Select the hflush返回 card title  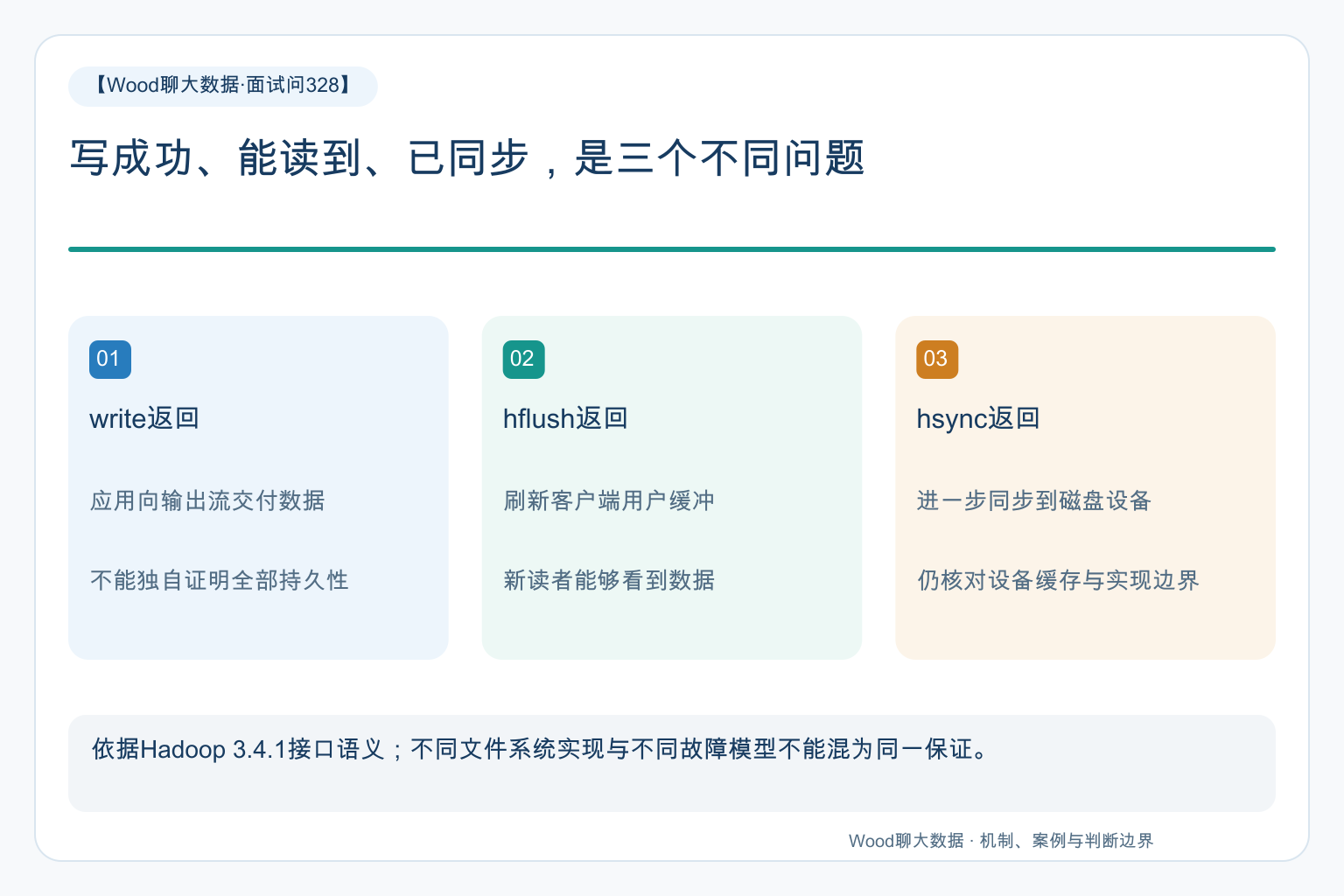click(565, 418)
